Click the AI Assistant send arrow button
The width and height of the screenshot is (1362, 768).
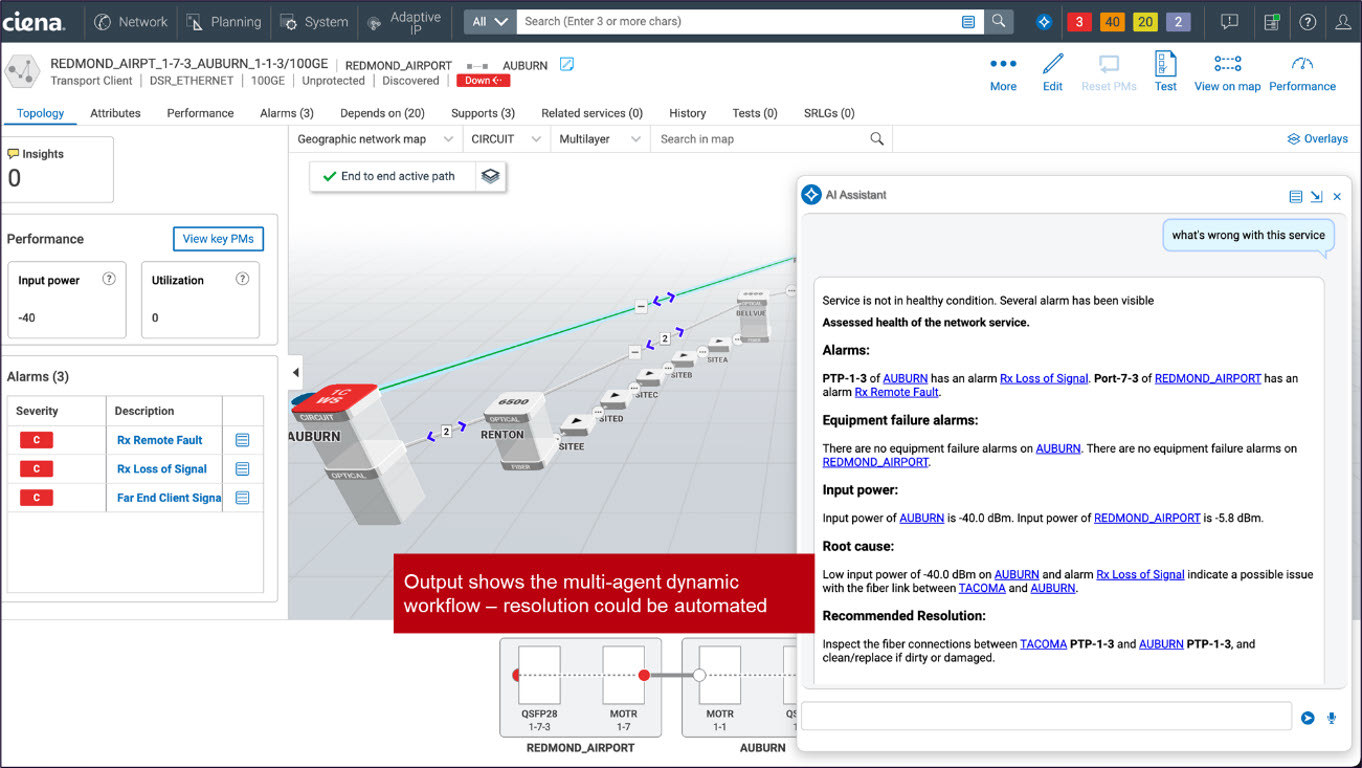(x=1307, y=717)
